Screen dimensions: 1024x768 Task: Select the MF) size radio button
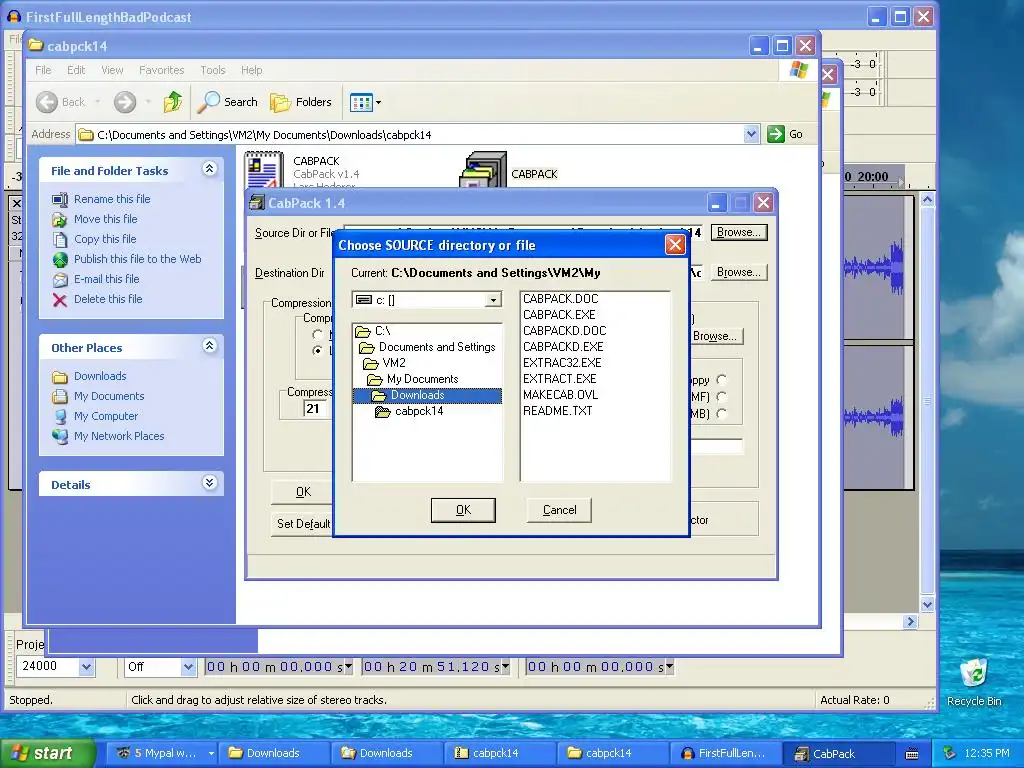(722, 396)
